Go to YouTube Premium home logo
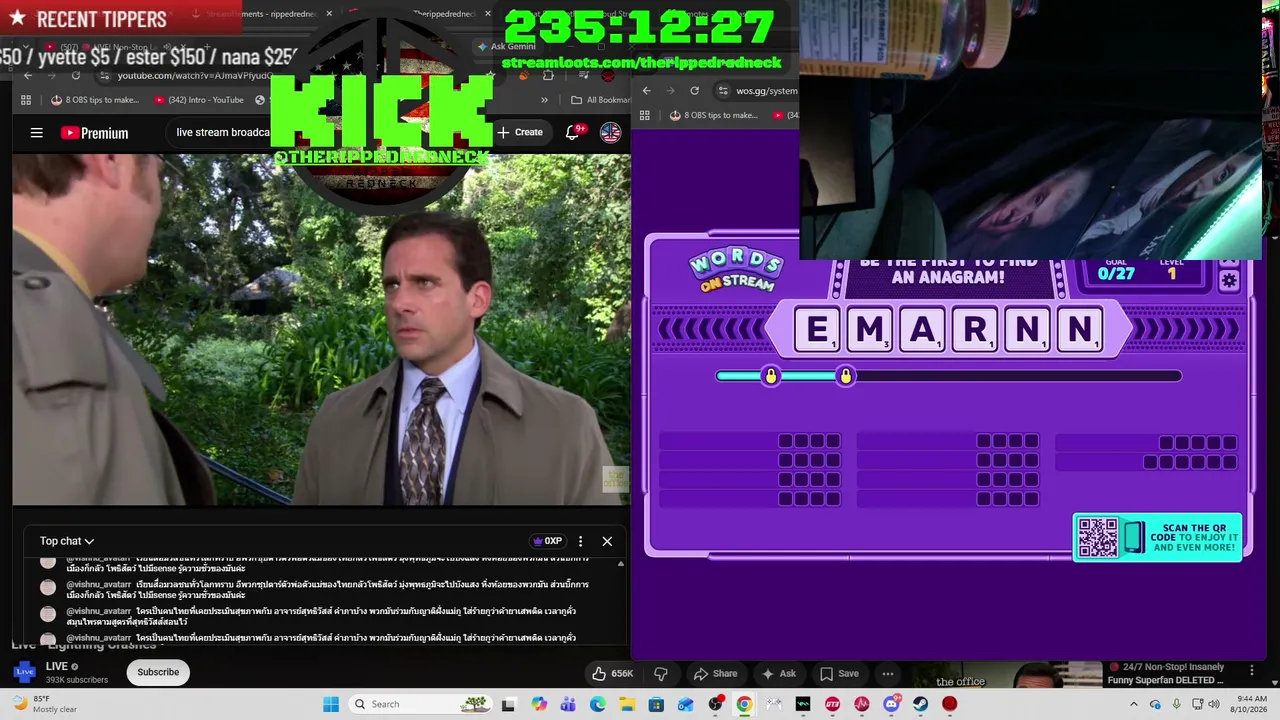1280x720 pixels. 95,133
